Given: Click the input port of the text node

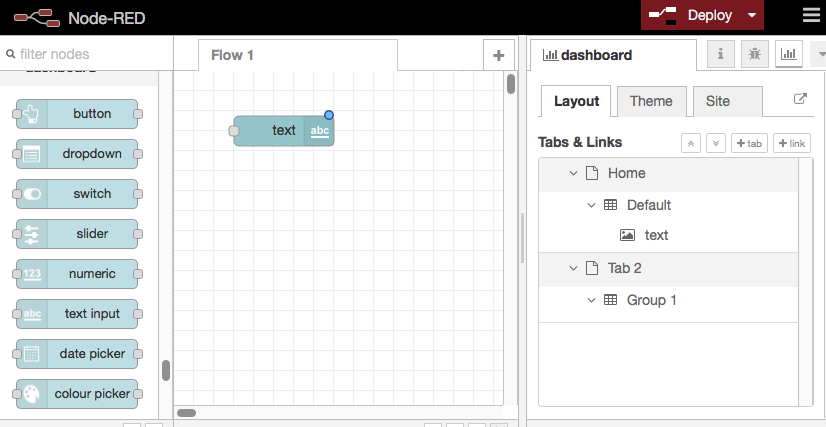Looking at the screenshot, I should point(234,131).
